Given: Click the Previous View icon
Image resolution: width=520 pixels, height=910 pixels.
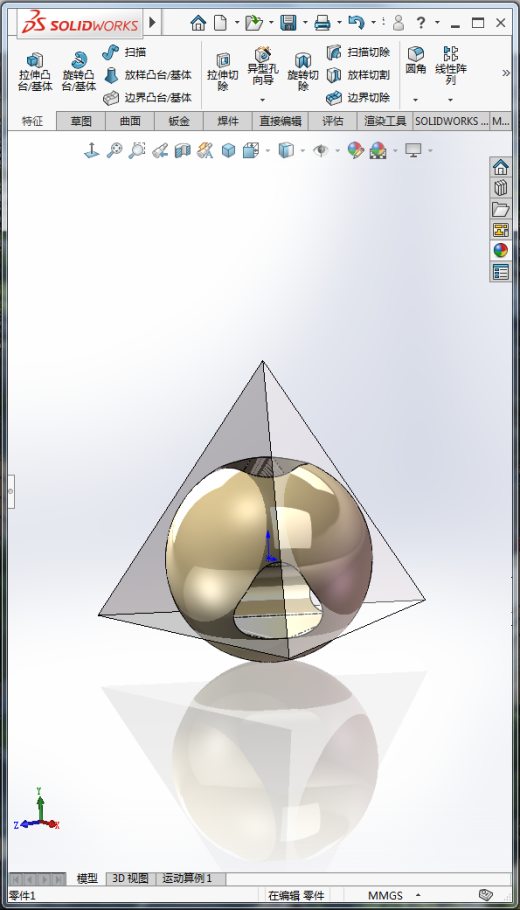Looking at the screenshot, I should (x=160, y=151).
